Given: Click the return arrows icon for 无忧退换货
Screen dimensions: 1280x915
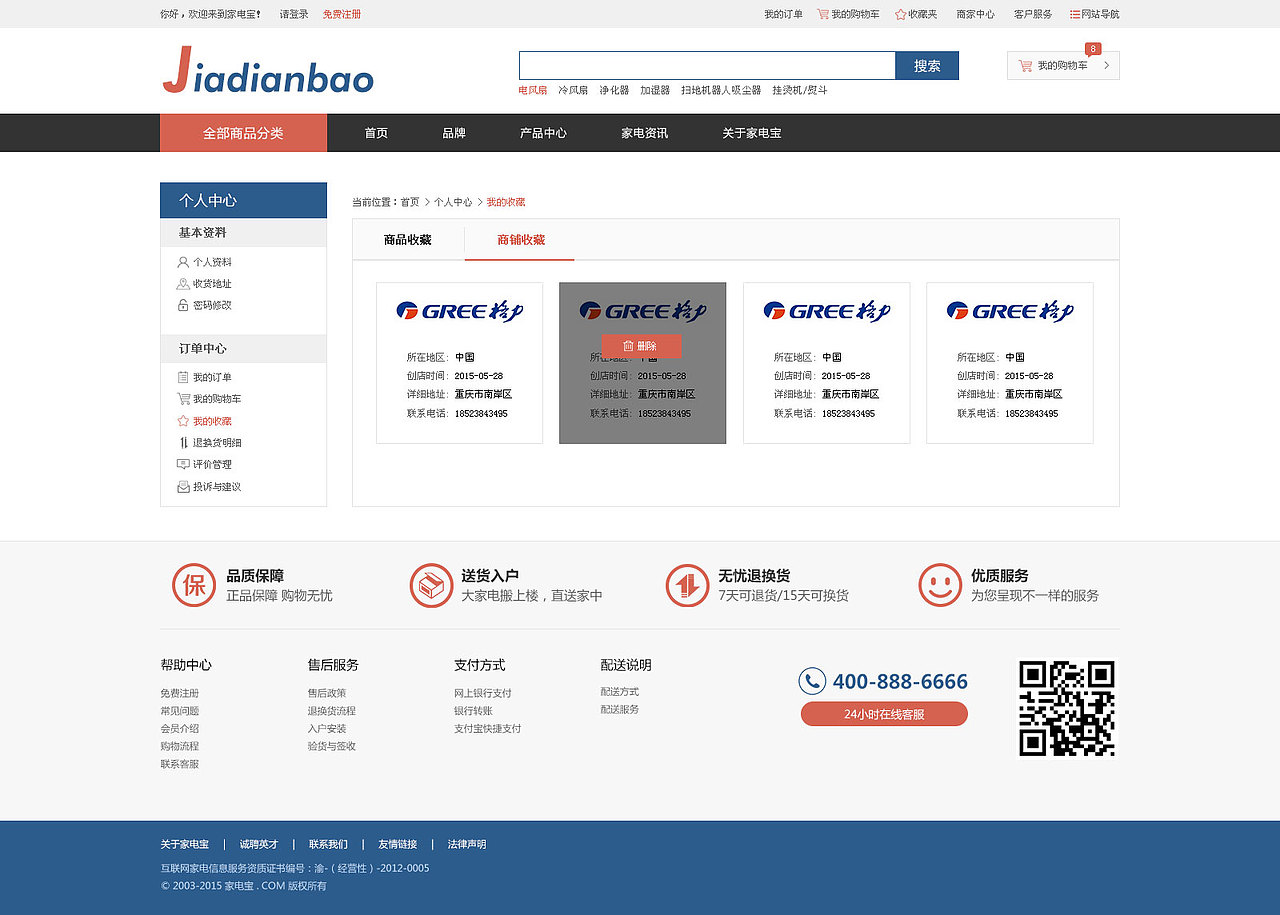Looking at the screenshot, I should coord(687,585).
